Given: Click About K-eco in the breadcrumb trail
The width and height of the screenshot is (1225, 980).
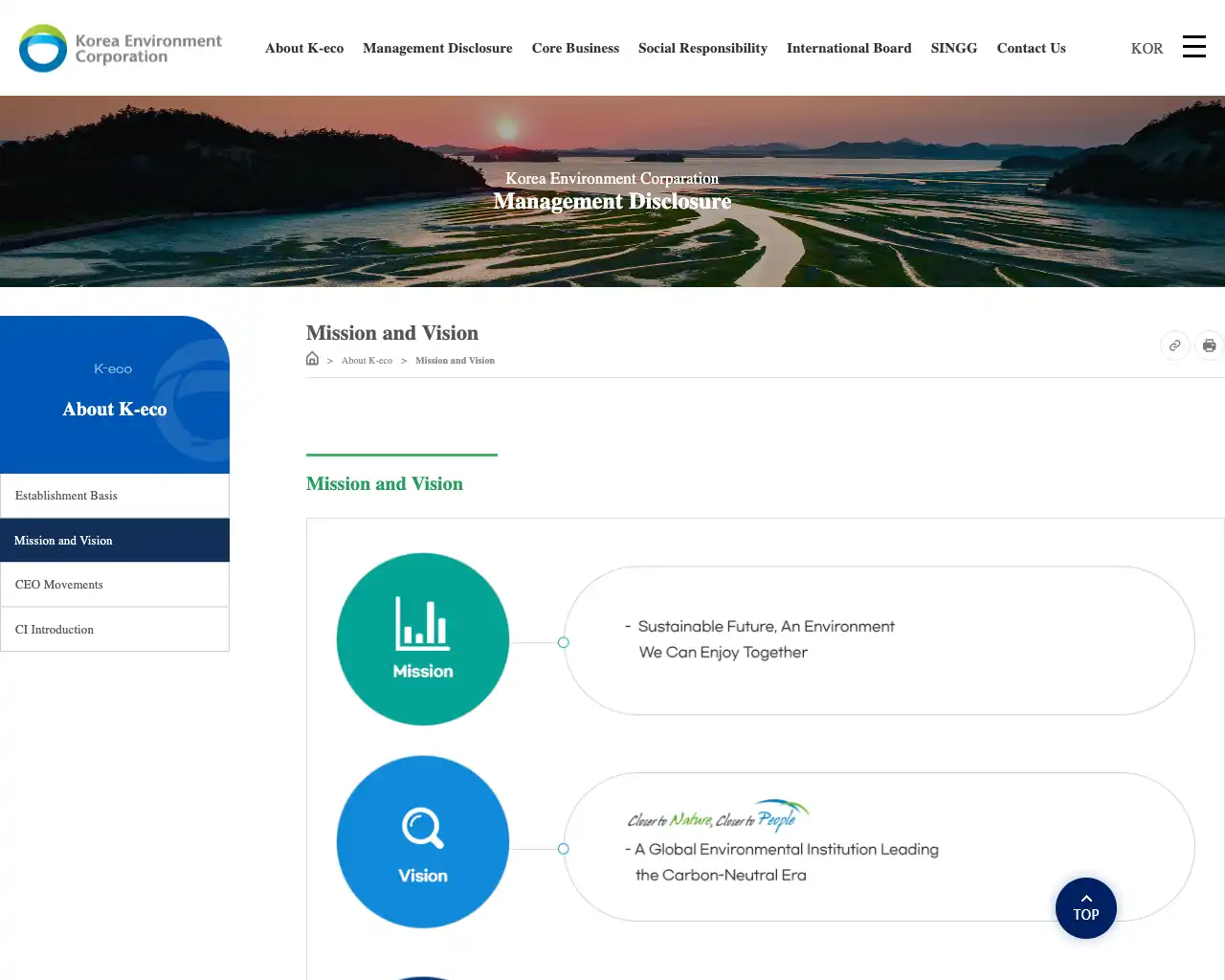Looking at the screenshot, I should [367, 360].
